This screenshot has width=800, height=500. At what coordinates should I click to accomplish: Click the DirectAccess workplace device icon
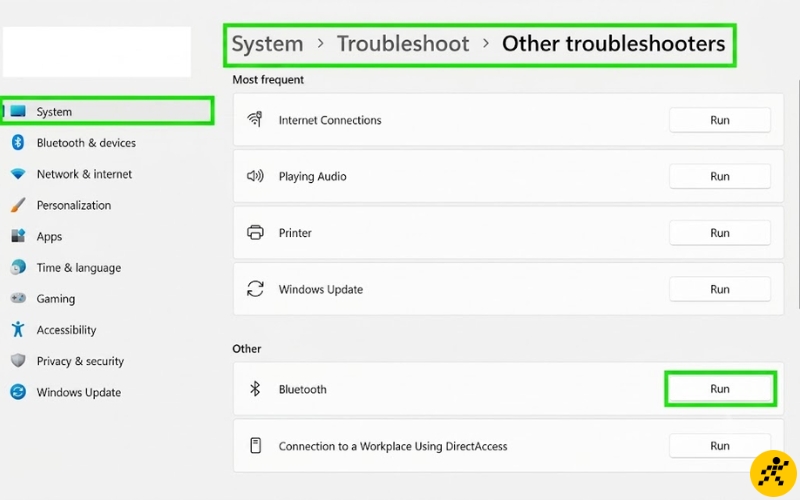(255, 445)
